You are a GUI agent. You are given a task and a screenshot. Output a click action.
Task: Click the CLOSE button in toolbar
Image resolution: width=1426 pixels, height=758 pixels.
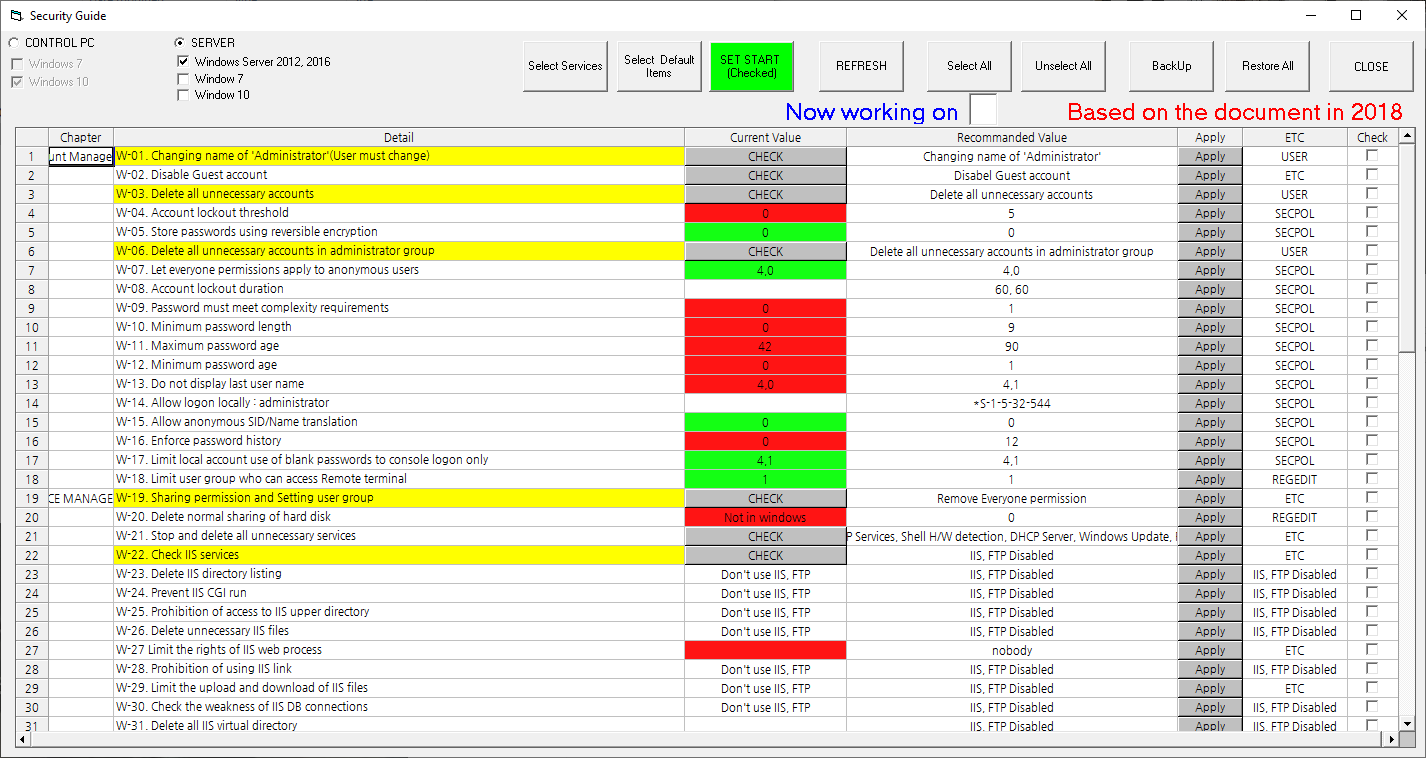1371,66
